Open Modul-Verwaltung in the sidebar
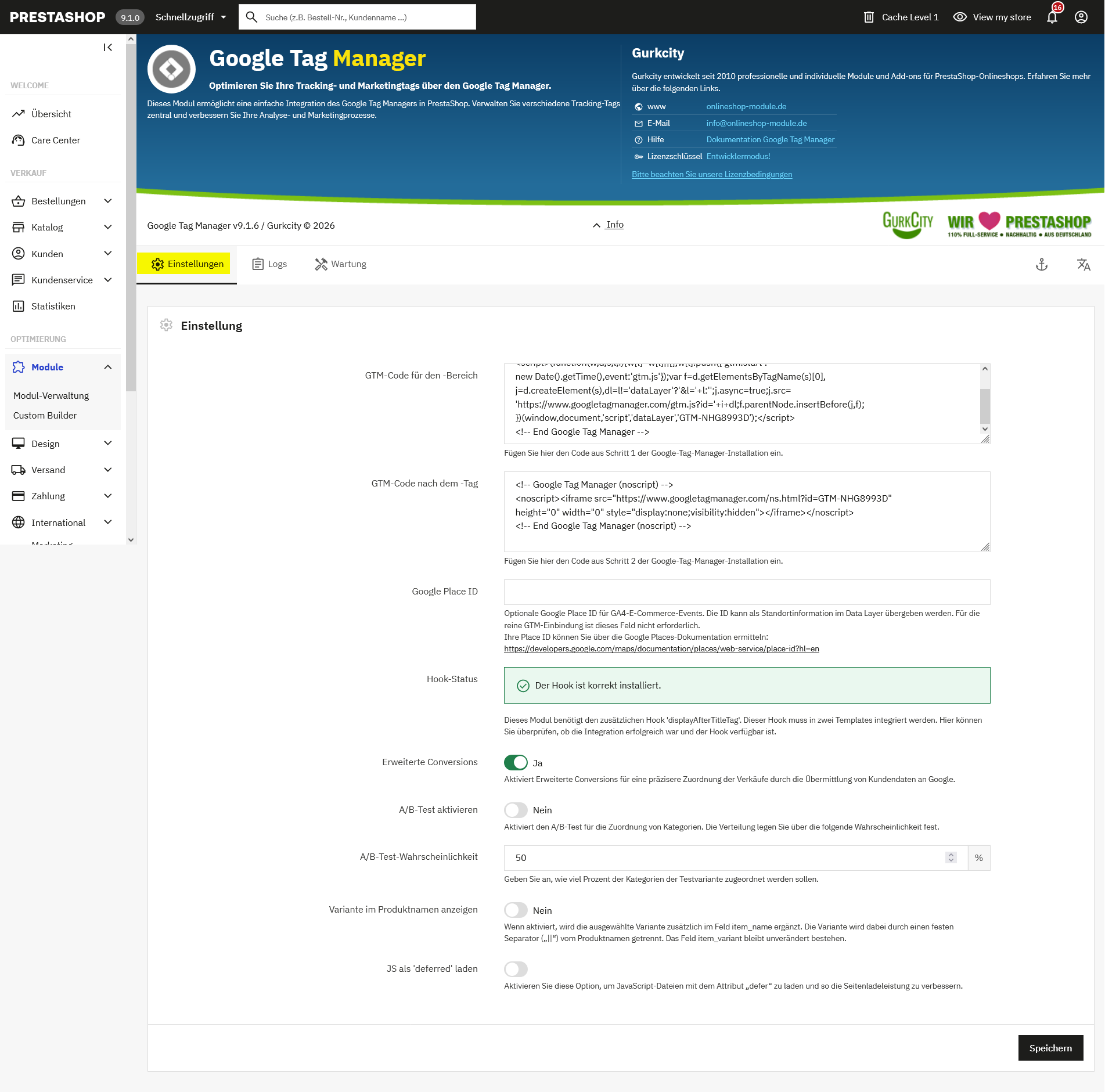This screenshot has height=1092, width=1105. click(51, 395)
